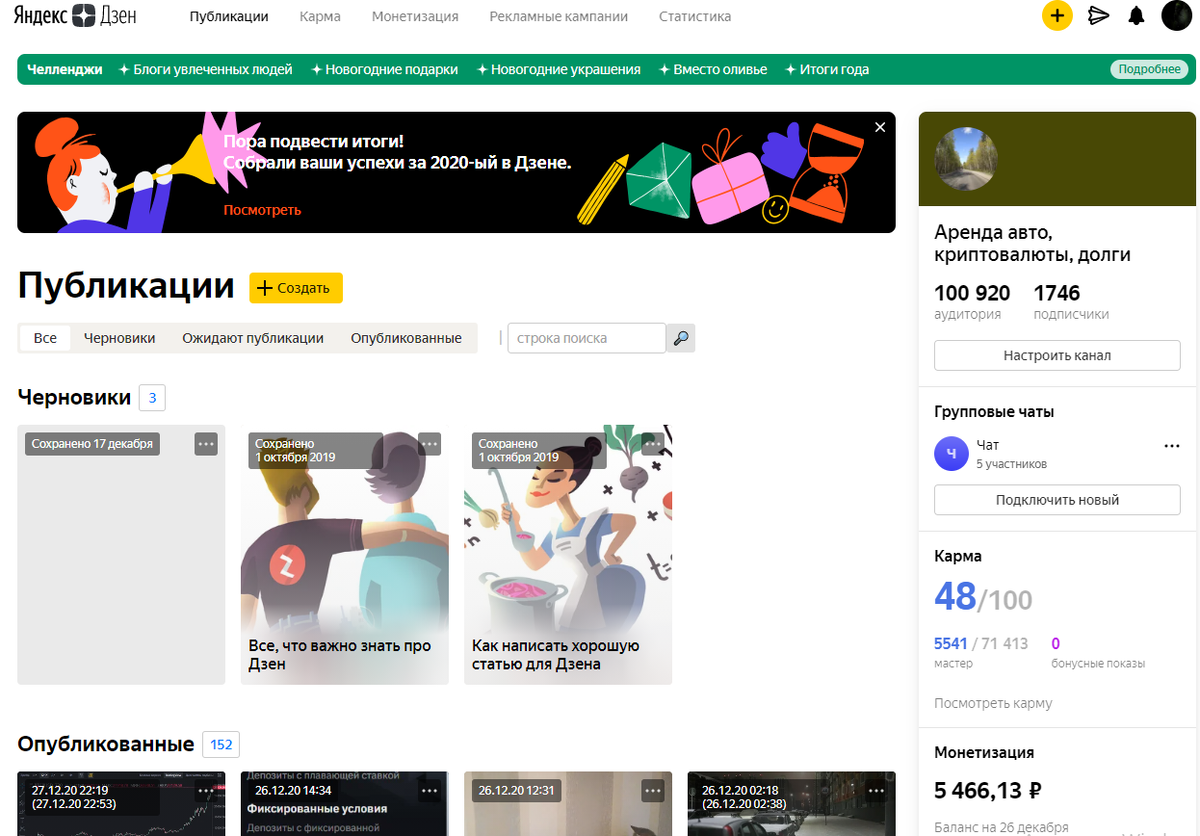Open options menu of 'Все, что важно знать про Дзен' draft
Image resolution: width=1200 pixels, height=836 pixels.
[429, 444]
